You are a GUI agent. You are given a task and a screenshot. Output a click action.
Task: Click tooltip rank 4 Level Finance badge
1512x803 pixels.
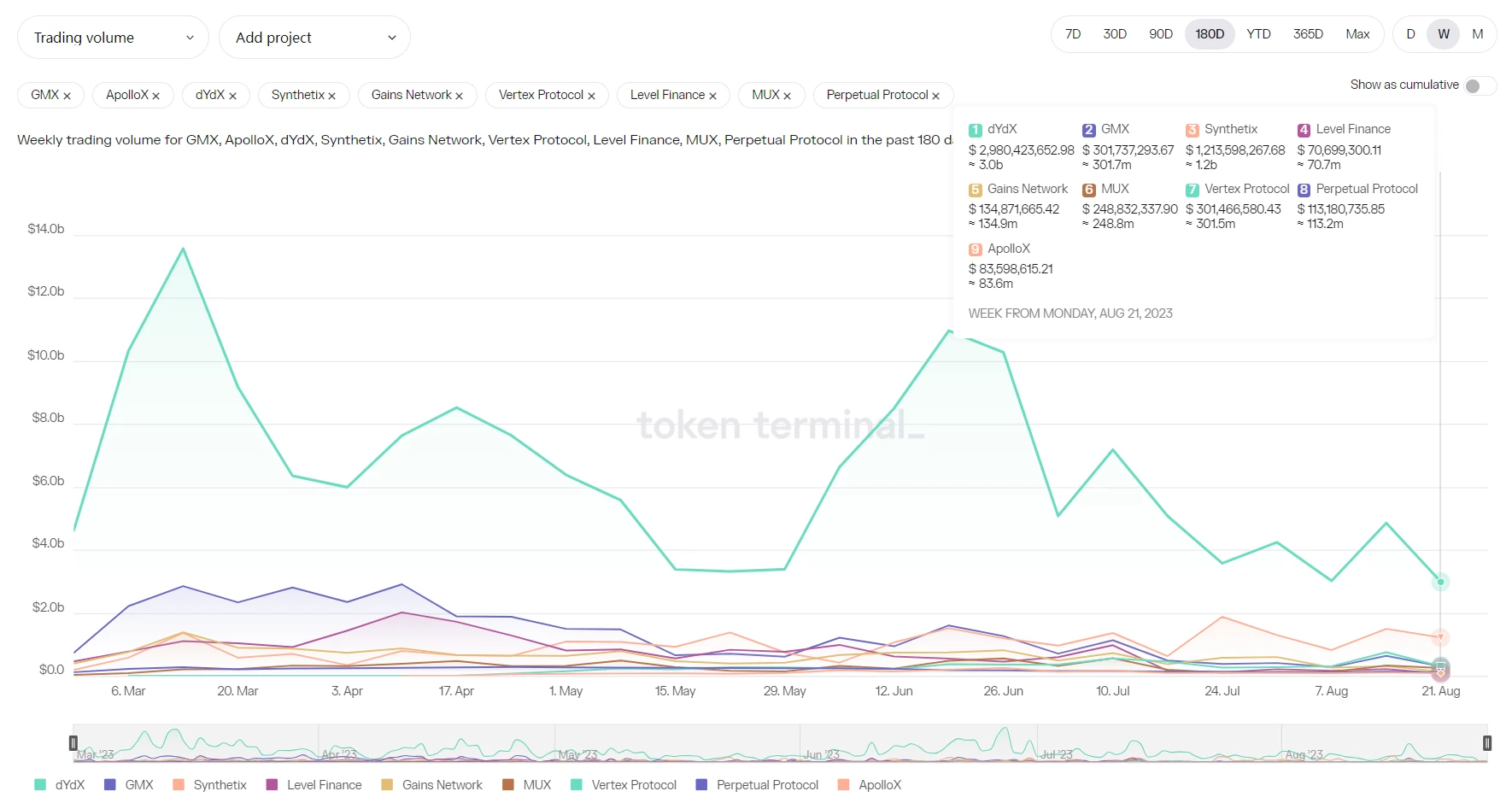coord(1304,130)
